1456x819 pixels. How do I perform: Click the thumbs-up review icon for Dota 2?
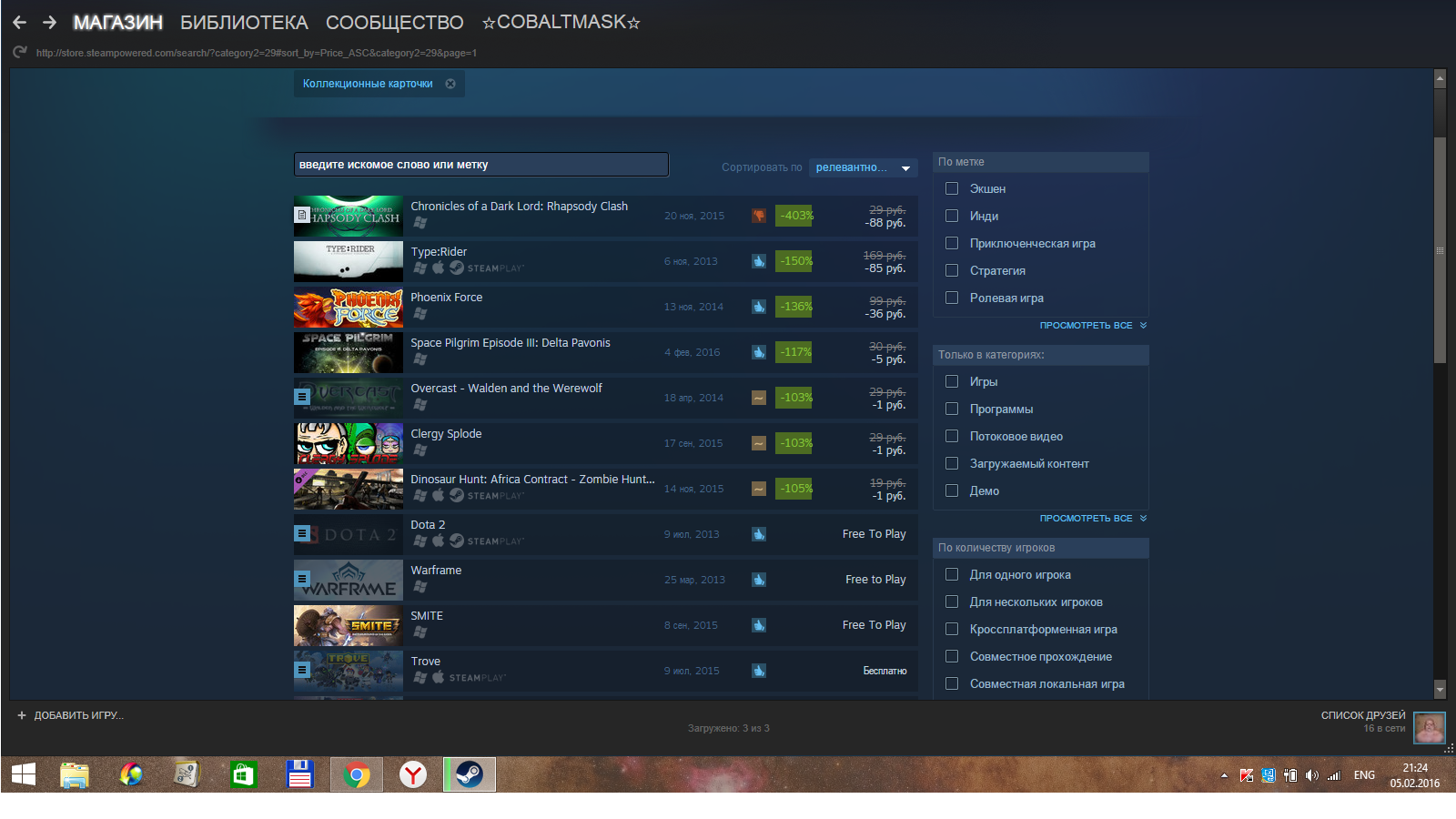[x=759, y=534]
